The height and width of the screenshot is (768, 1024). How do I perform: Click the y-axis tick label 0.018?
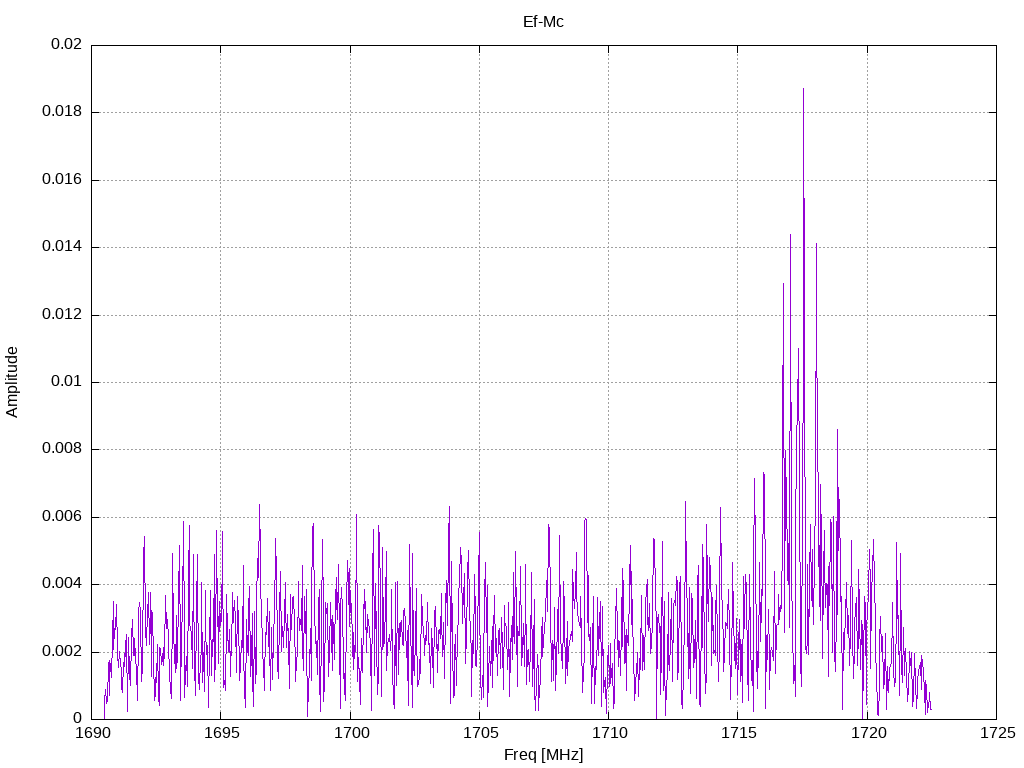coord(62,111)
